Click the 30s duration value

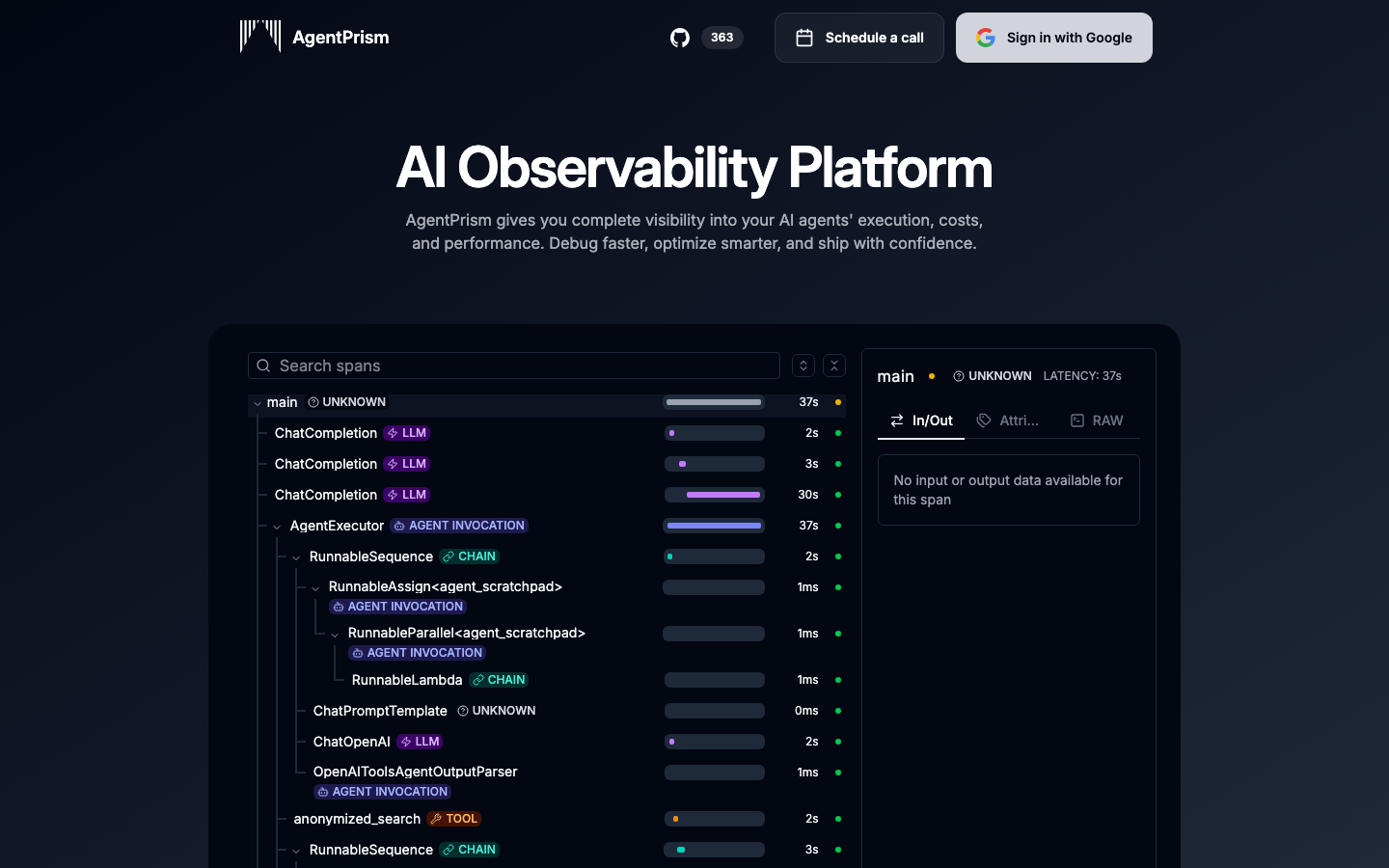(x=808, y=495)
